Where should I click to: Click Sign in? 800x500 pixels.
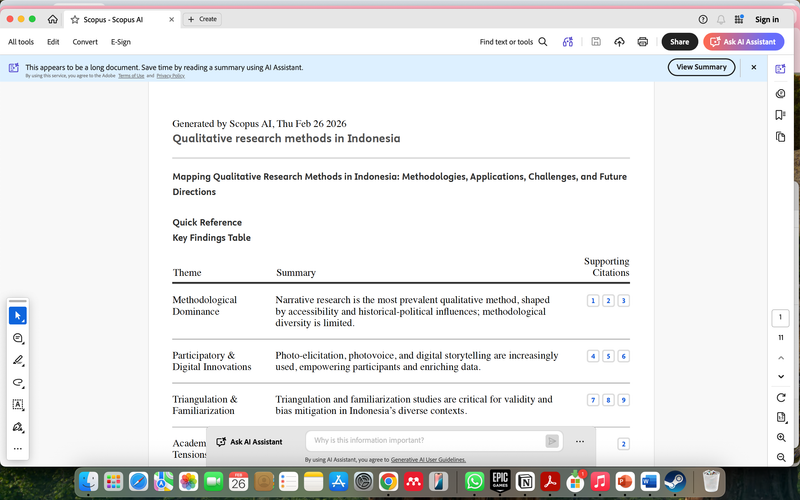[x=767, y=19]
